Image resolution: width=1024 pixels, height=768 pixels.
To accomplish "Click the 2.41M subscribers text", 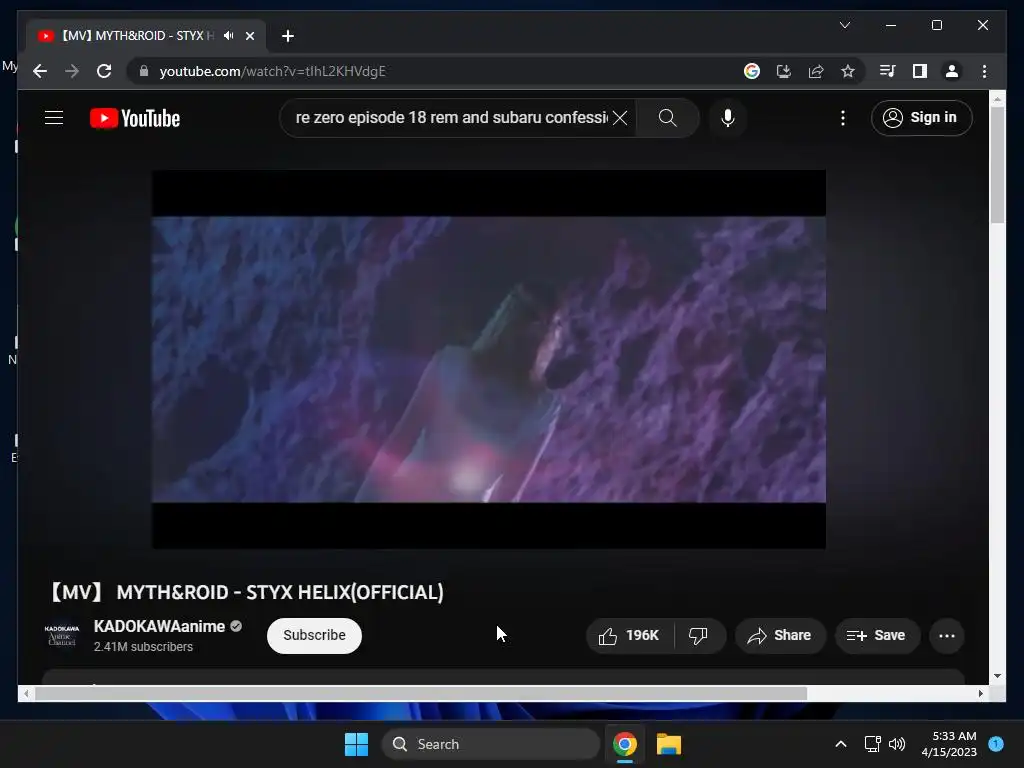I will coord(143,647).
